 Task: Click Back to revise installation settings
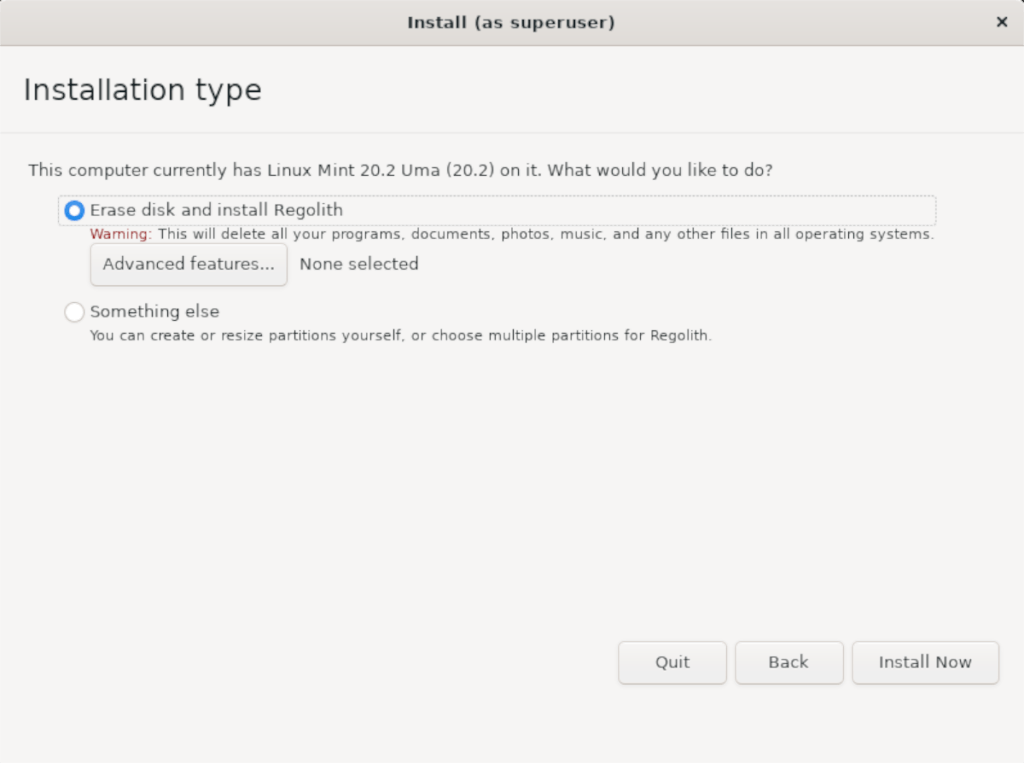788,662
